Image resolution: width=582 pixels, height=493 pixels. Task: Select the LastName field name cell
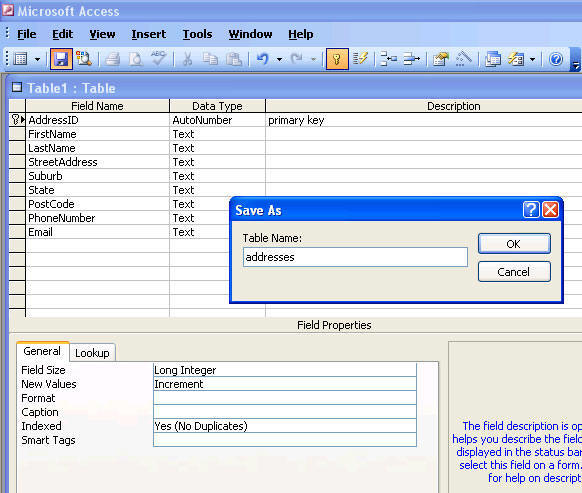tap(97, 148)
